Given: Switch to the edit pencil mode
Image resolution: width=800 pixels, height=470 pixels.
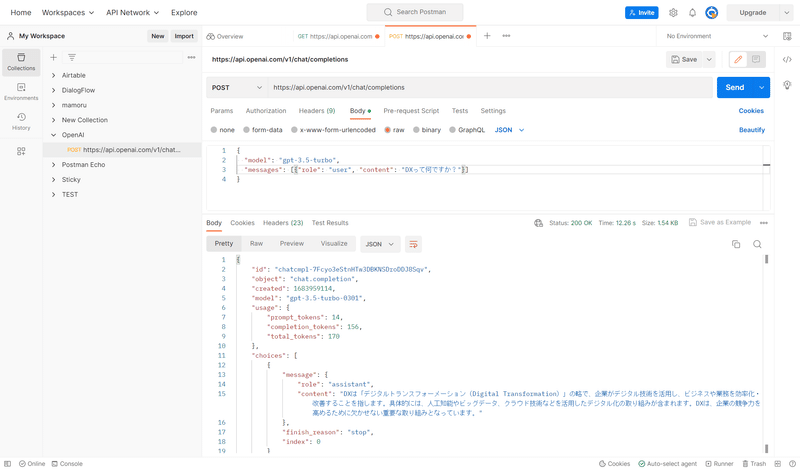Looking at the screenshot, I should pos(738,60).
